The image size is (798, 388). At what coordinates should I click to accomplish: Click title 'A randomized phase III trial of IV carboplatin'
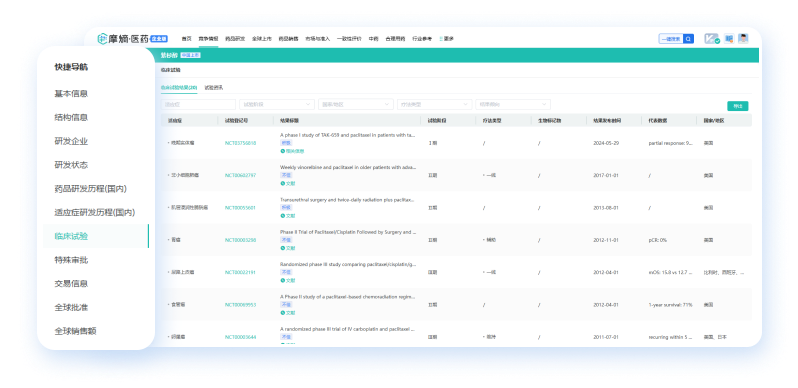pos(348,329)
